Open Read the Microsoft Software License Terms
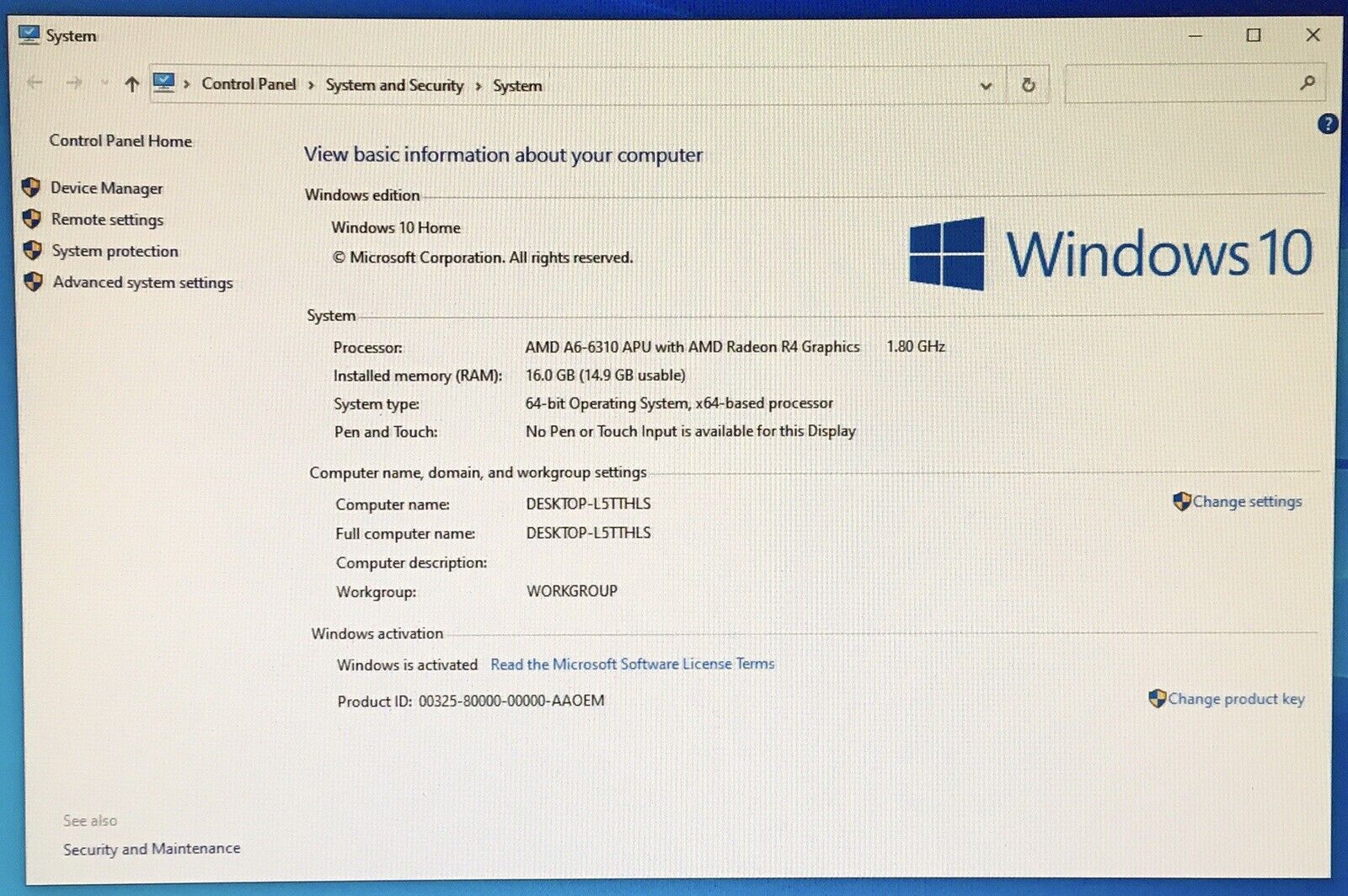 633,664
